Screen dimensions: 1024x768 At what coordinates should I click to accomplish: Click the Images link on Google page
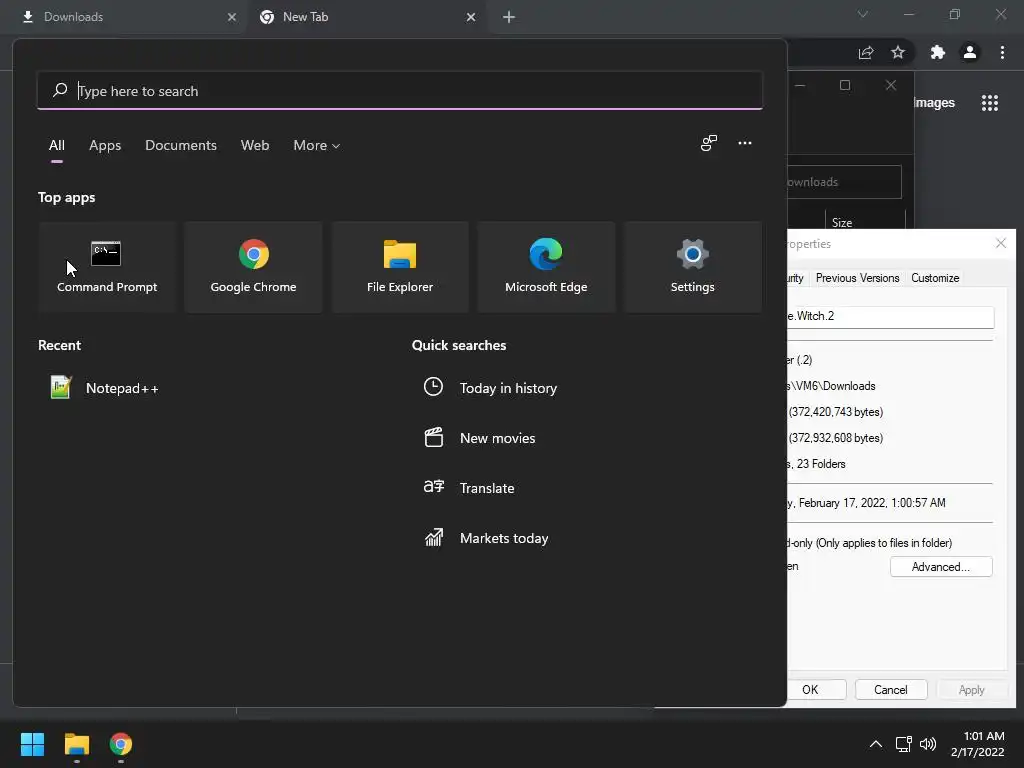[934, 103]
